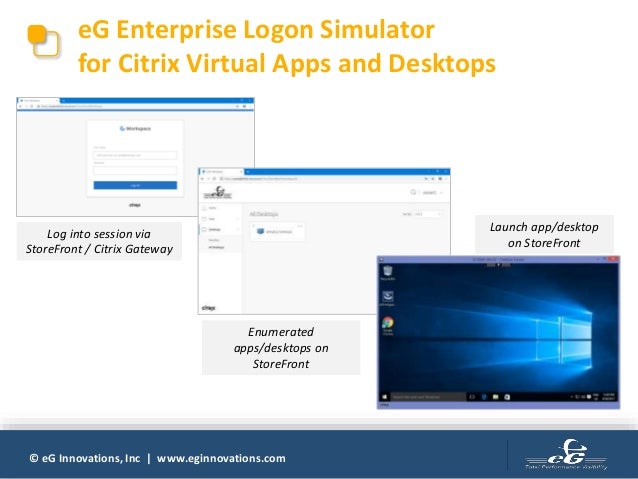Close the Desktop Viewer window
Image resolution: width=638 pixels, height=479 pixels.
615,259
